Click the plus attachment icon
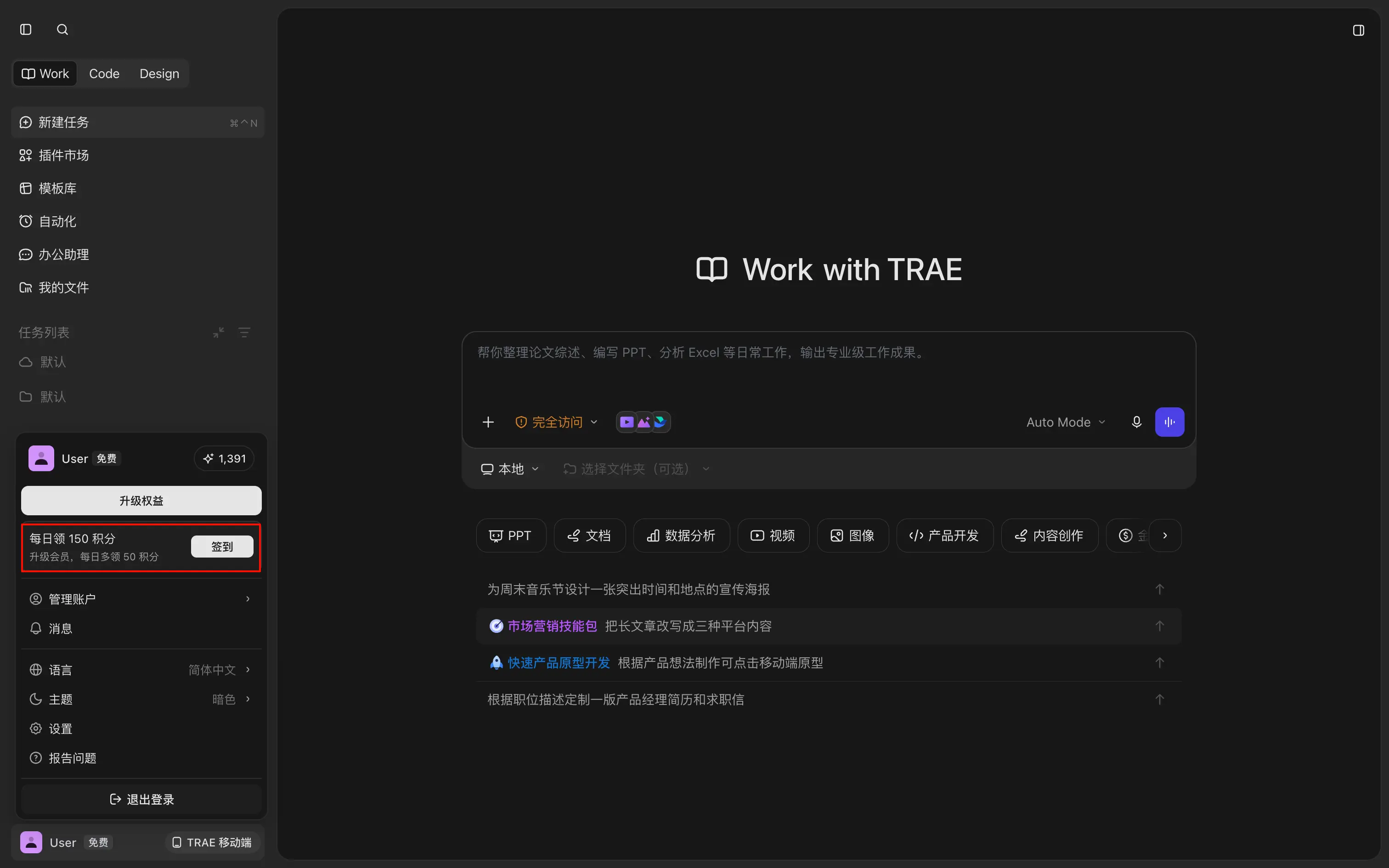This screenshot has width=1389, height=868. coord(488,423)
